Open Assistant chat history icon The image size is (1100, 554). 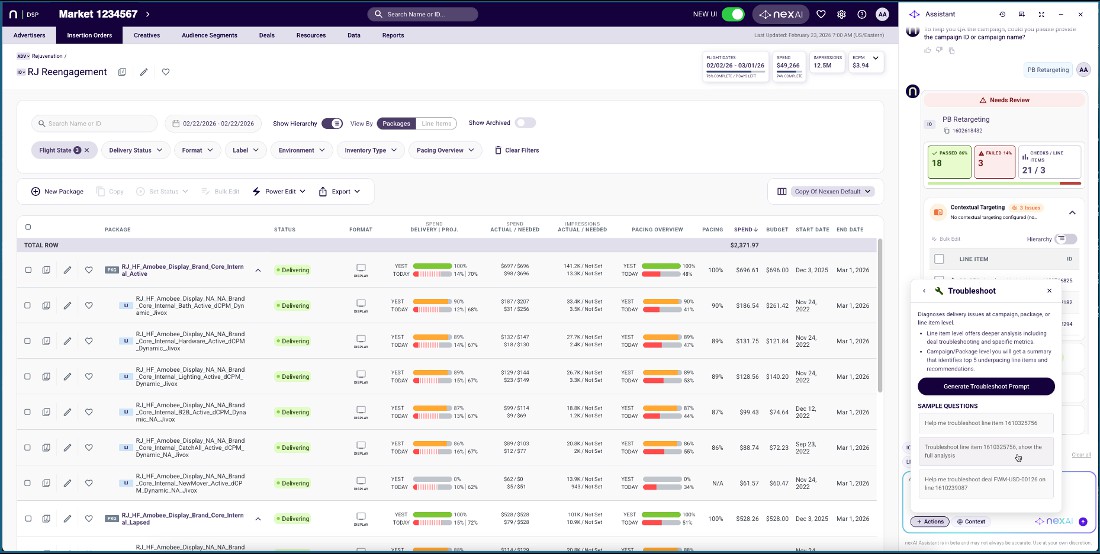click(1002, 14)
